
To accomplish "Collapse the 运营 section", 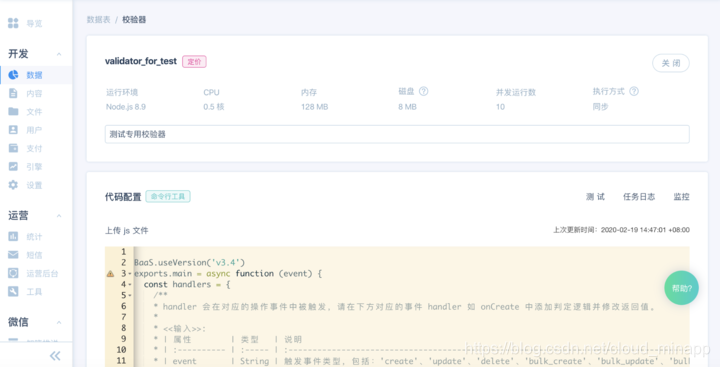I will click(x=59, y=216).
